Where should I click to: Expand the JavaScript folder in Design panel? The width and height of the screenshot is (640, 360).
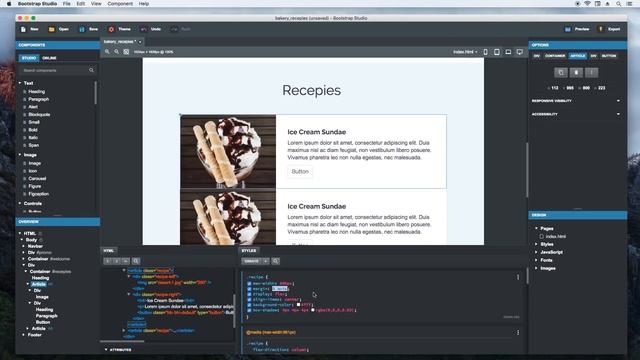536,252
